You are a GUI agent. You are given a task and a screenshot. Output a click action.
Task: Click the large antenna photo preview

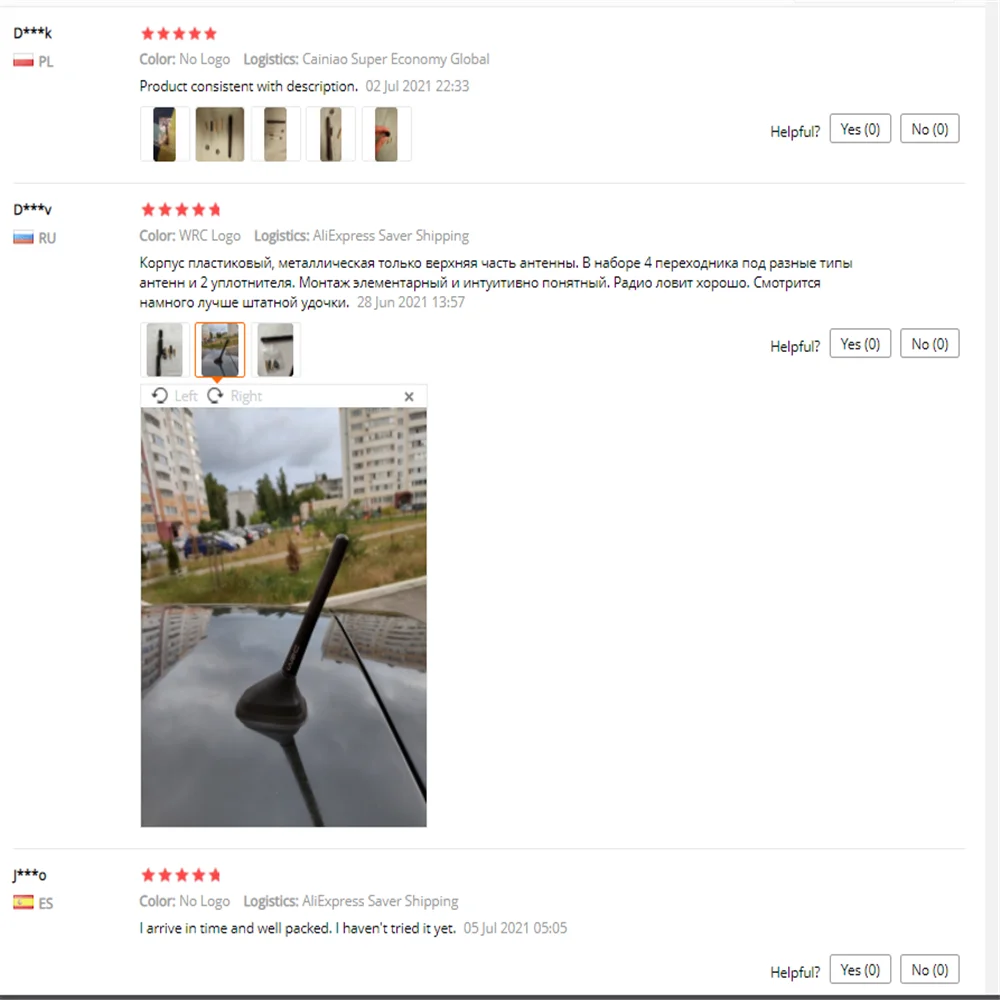[284, 617]
